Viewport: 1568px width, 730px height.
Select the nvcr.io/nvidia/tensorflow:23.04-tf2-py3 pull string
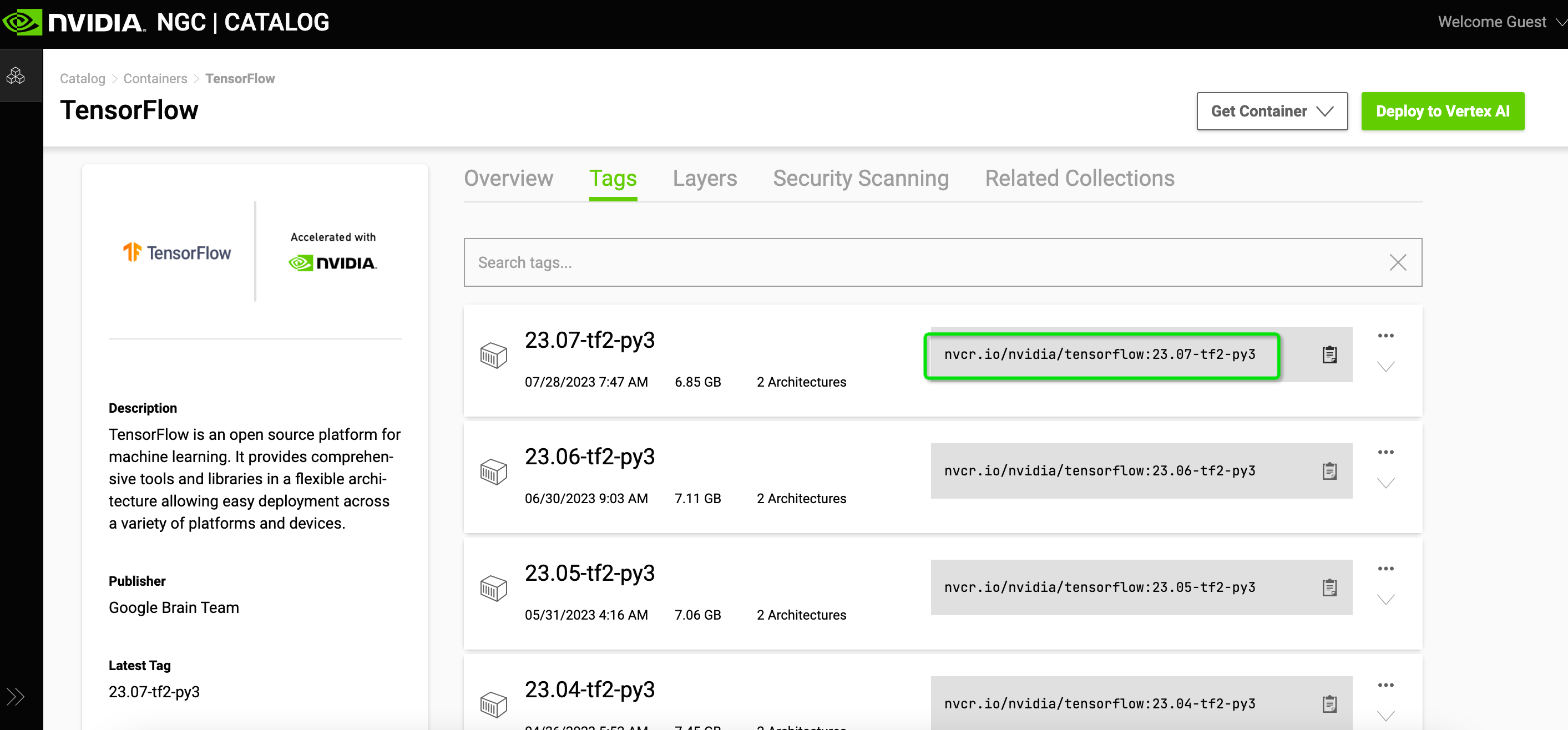1100,704
